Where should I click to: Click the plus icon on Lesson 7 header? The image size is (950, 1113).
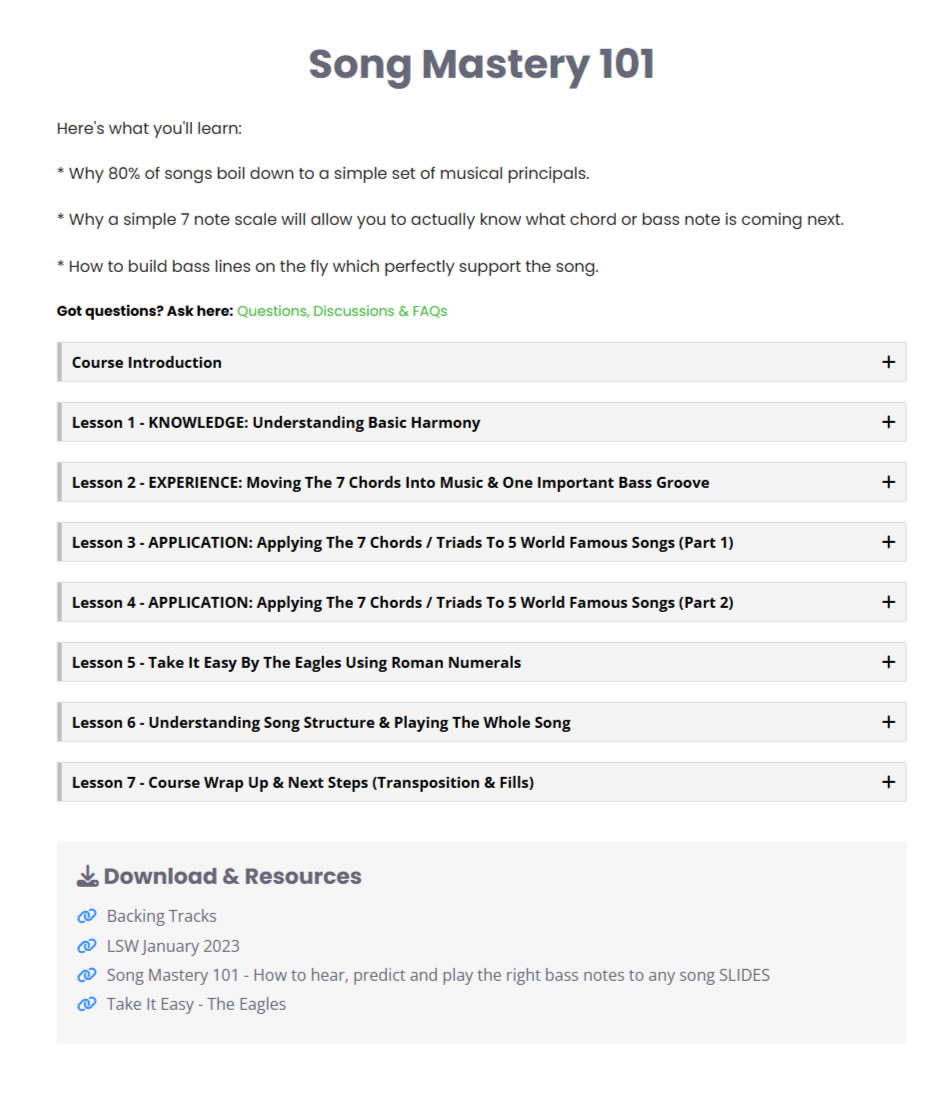pyautogui.click(x=886, y=782)
